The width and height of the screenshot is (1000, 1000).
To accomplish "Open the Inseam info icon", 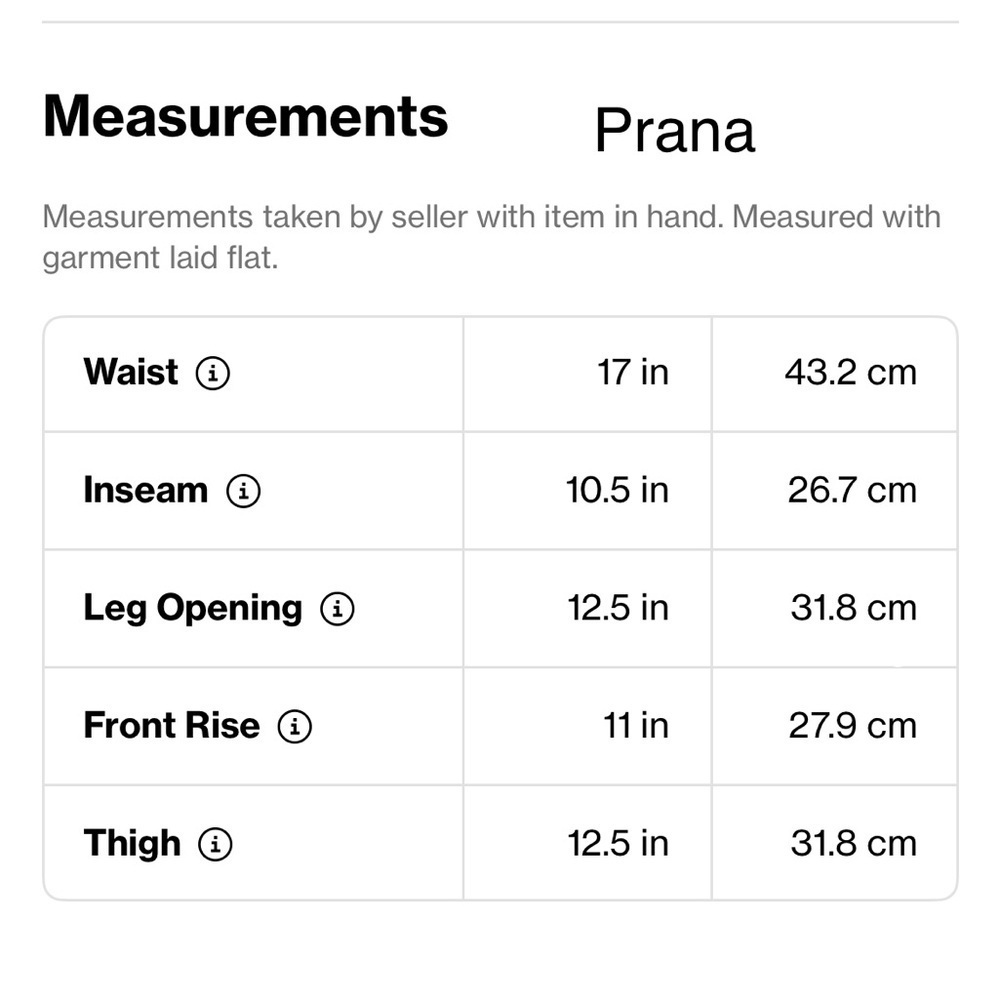I will click(x=243, y=491).
